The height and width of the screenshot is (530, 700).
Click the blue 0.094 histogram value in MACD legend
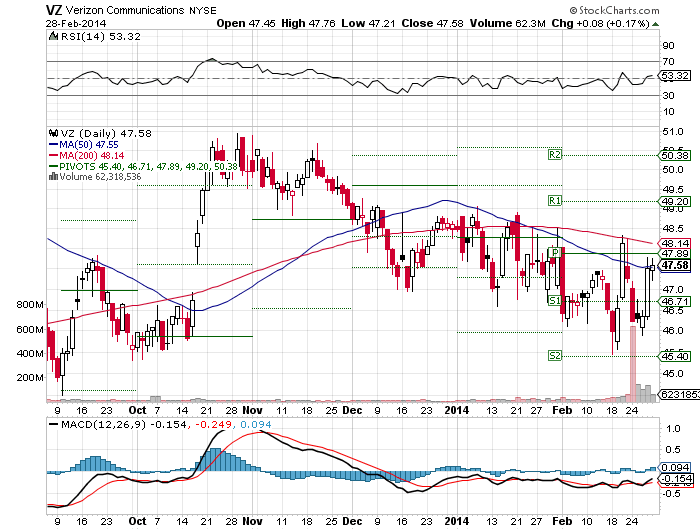pos(255,424)
